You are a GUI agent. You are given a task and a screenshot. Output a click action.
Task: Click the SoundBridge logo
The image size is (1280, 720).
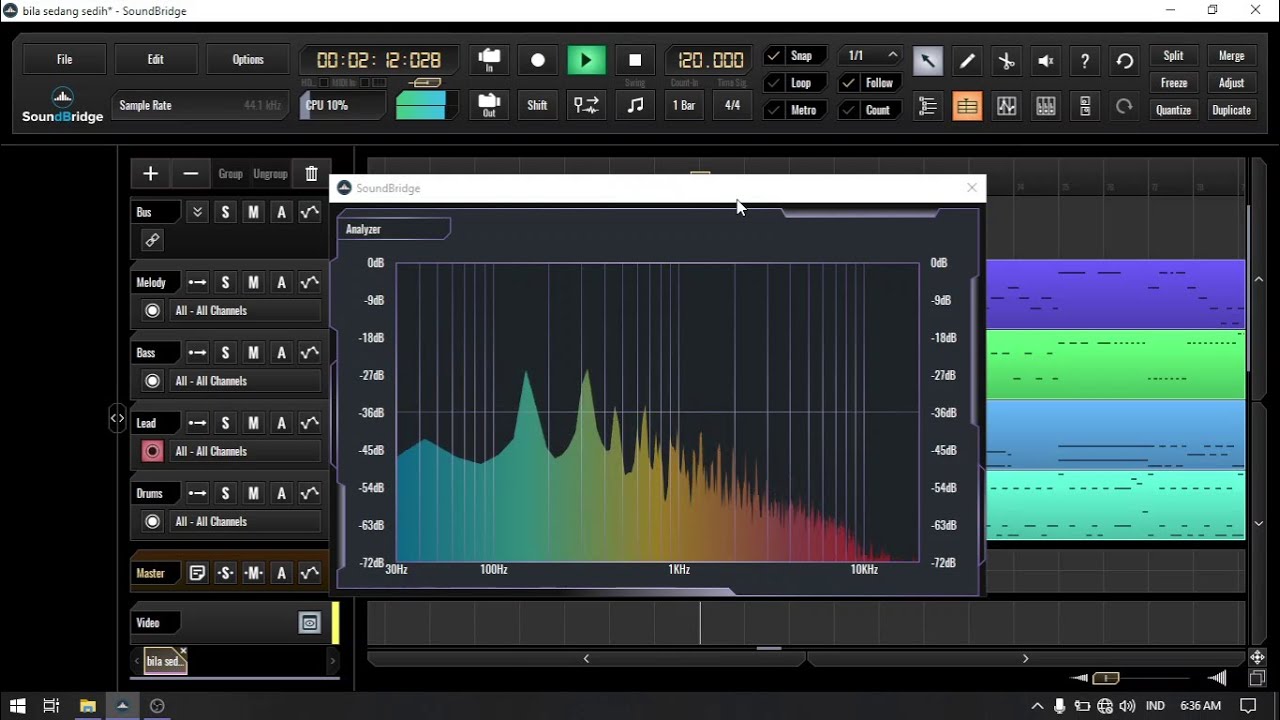62,105
